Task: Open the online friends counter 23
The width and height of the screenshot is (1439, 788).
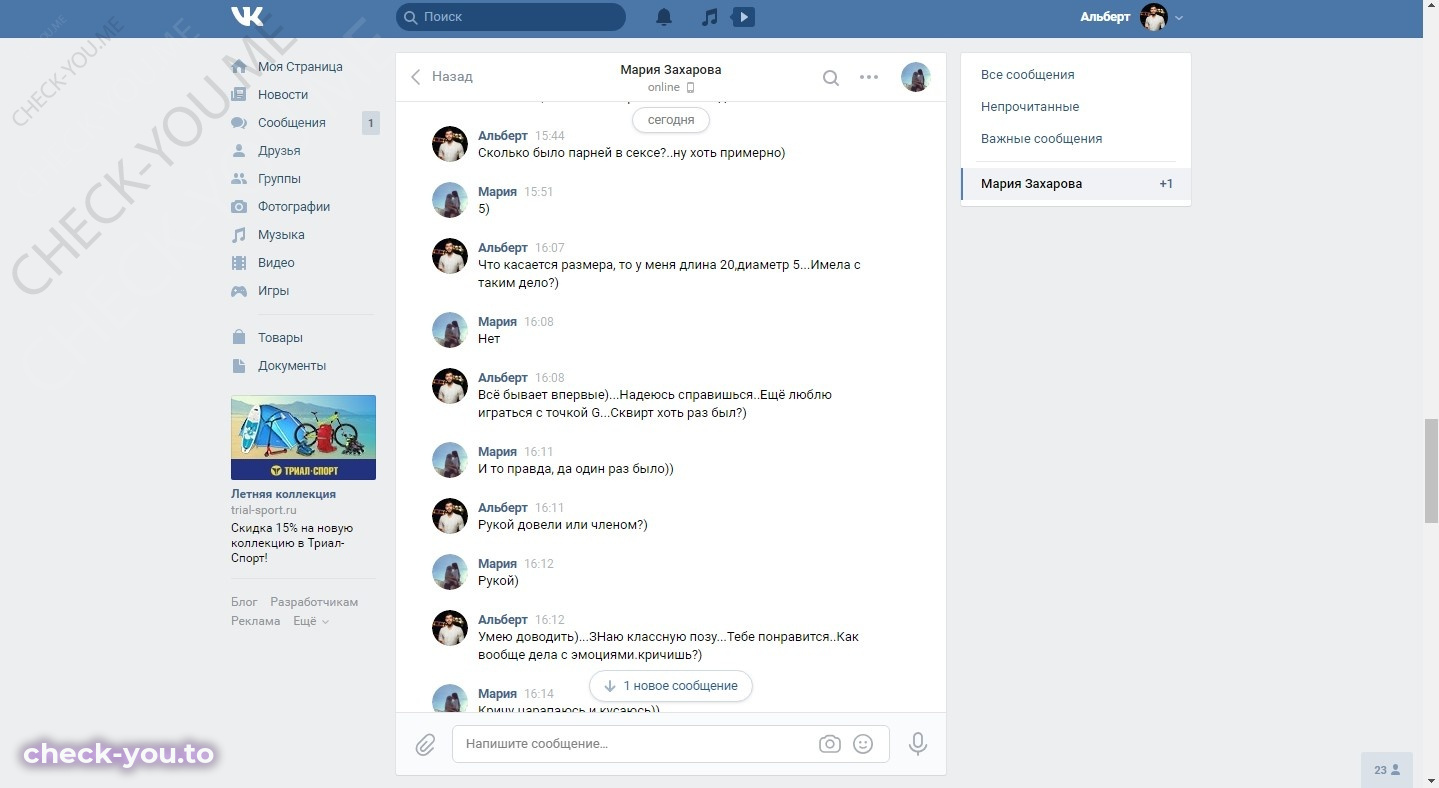Action: pos(1386,770)
